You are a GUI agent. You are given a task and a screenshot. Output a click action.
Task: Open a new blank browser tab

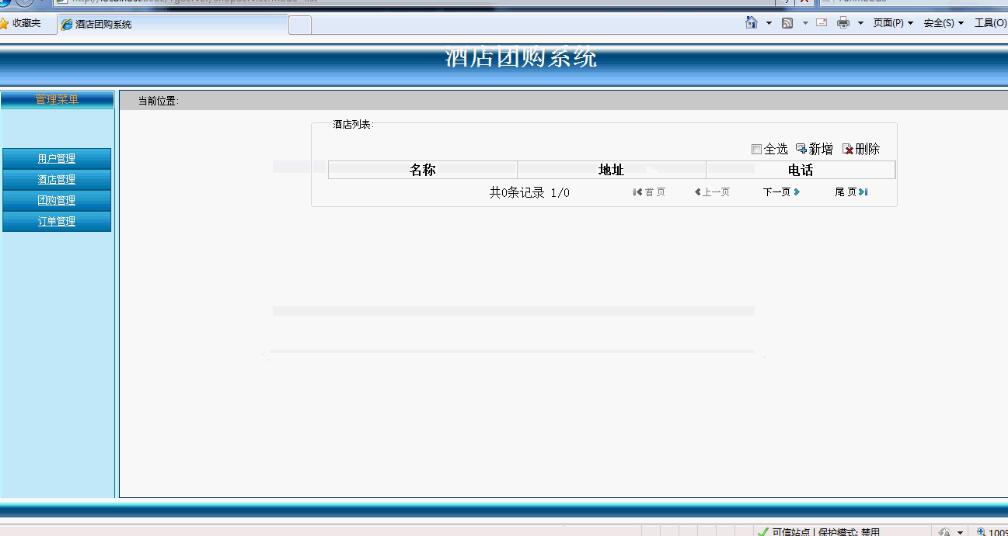coord(300,25)
